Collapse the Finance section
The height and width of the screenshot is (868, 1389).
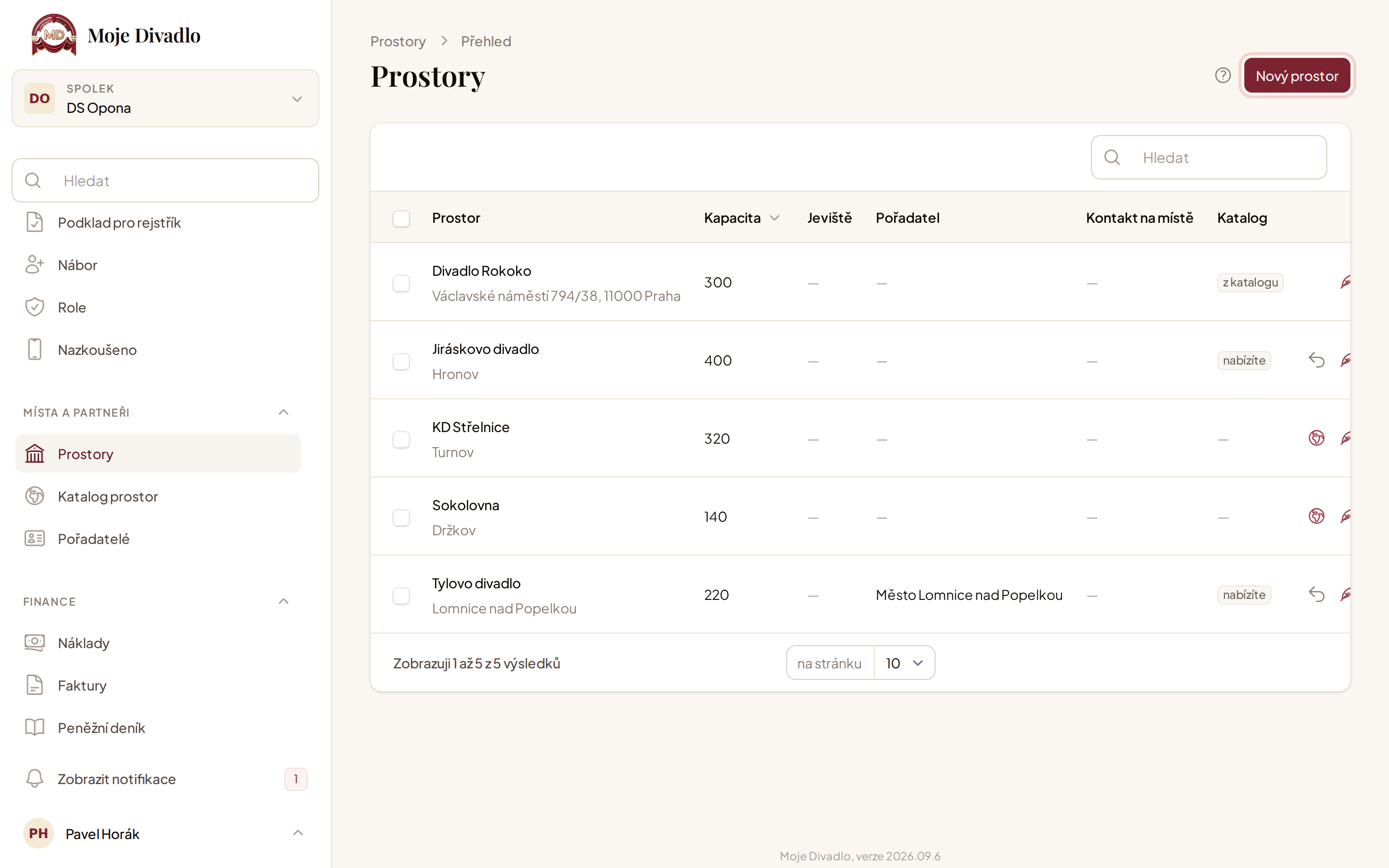coord(284,601)
